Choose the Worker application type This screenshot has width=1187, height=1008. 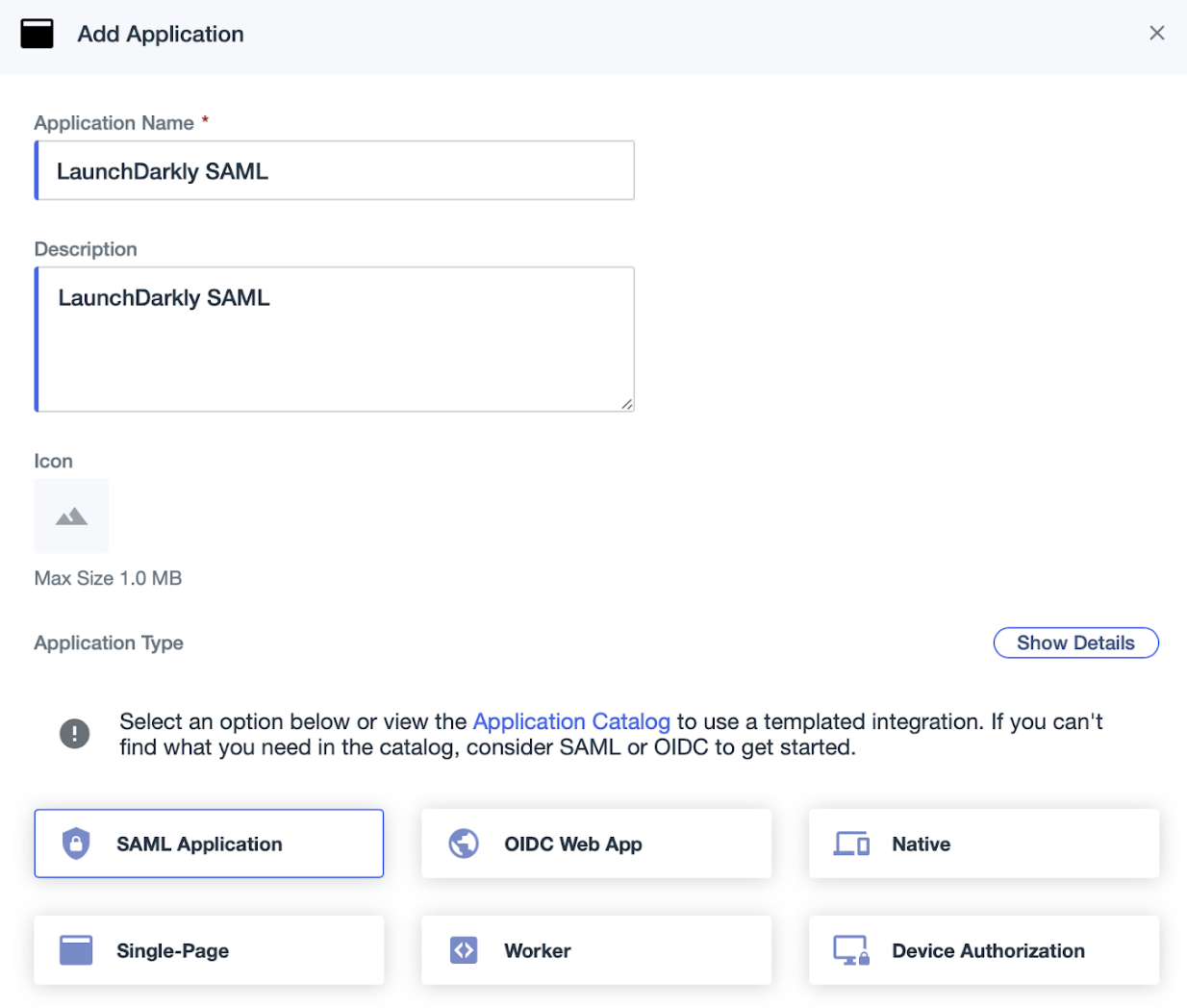(595, 949)
